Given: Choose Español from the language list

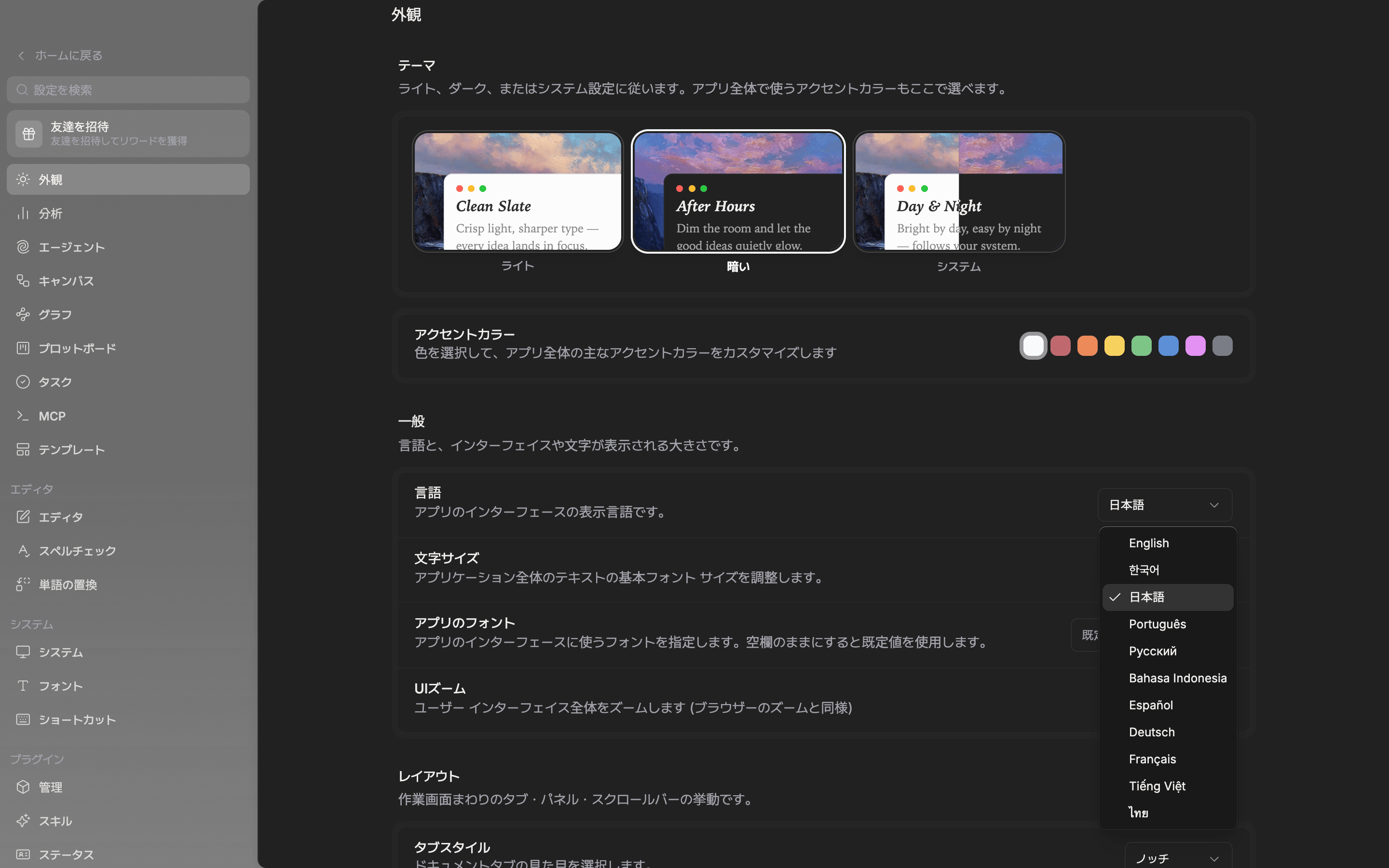Looking at the screenshot, I should (x=1168, y=705).
